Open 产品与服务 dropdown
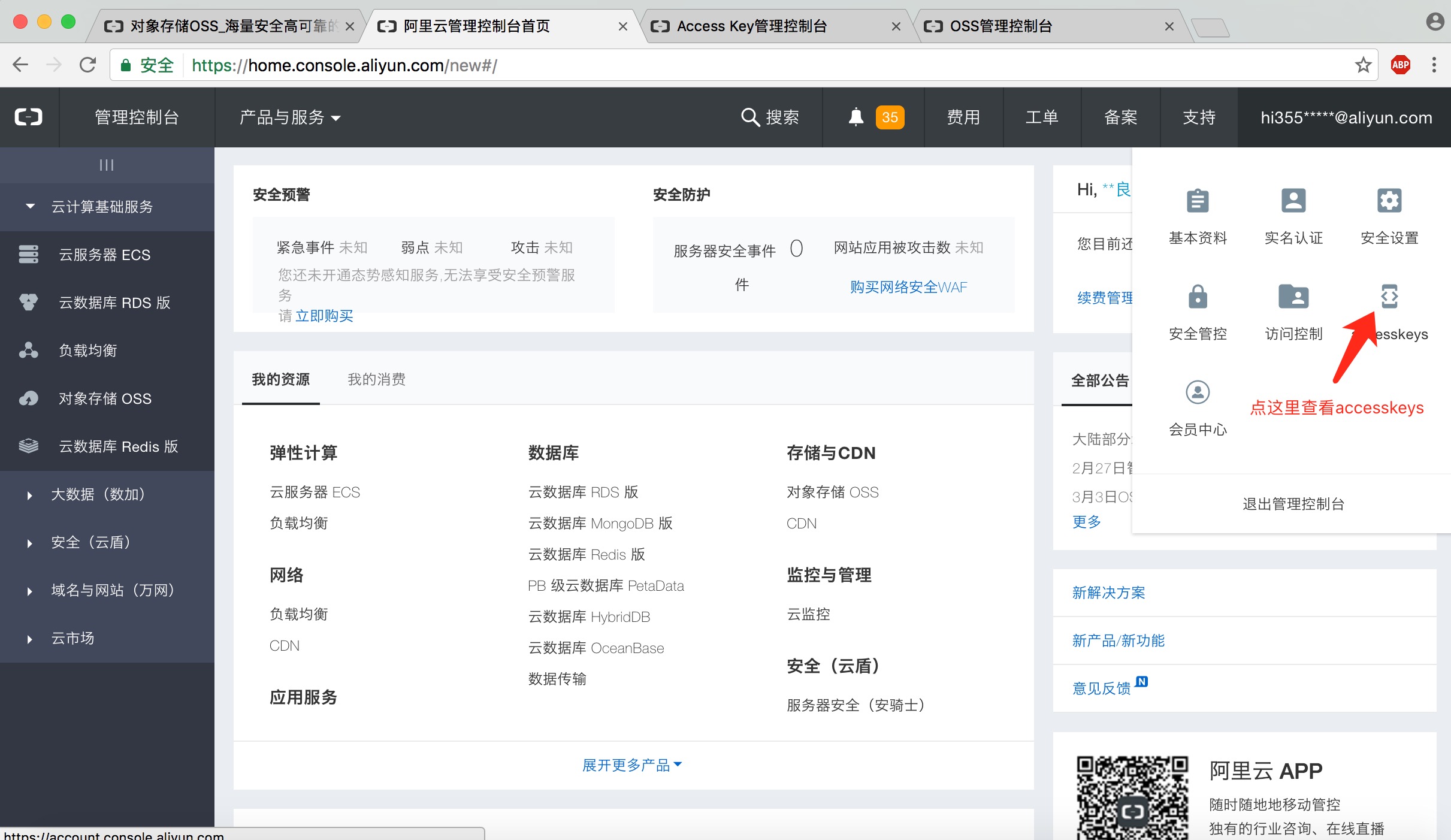The width and height of the screenshot is (1451, 840). tap(290, 117)
